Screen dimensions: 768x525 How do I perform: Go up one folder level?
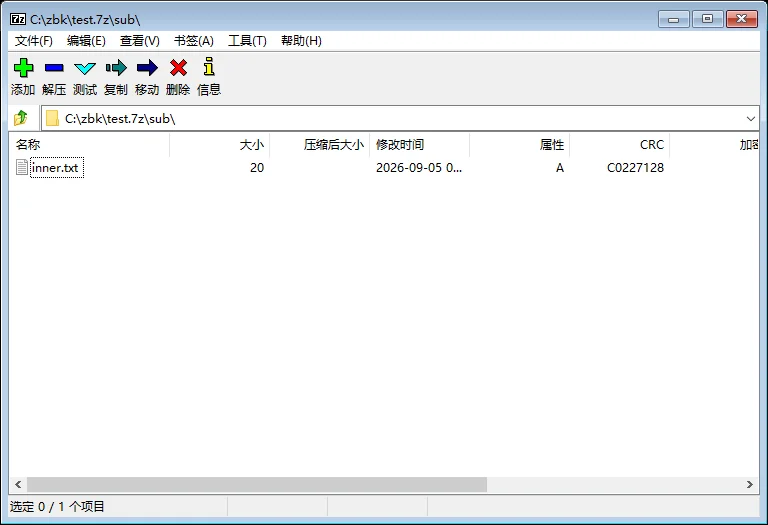[x=21, y=118]
